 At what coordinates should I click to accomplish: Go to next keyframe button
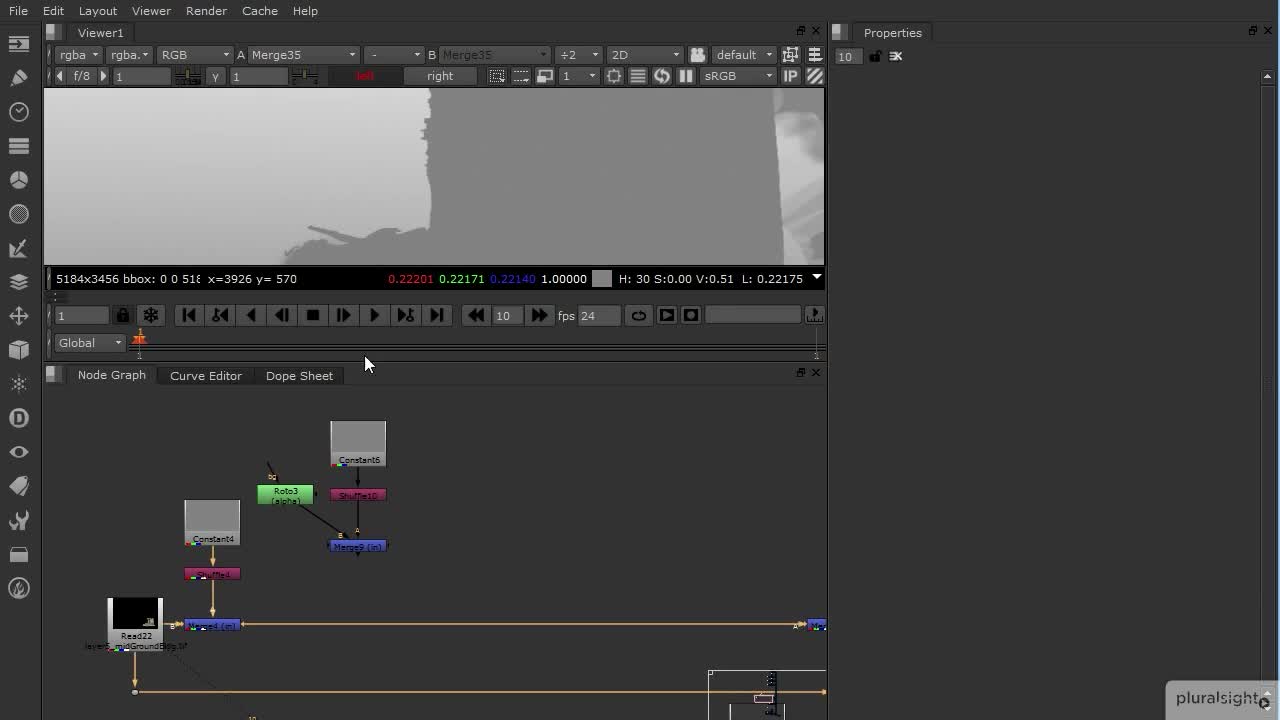[405, 315]
